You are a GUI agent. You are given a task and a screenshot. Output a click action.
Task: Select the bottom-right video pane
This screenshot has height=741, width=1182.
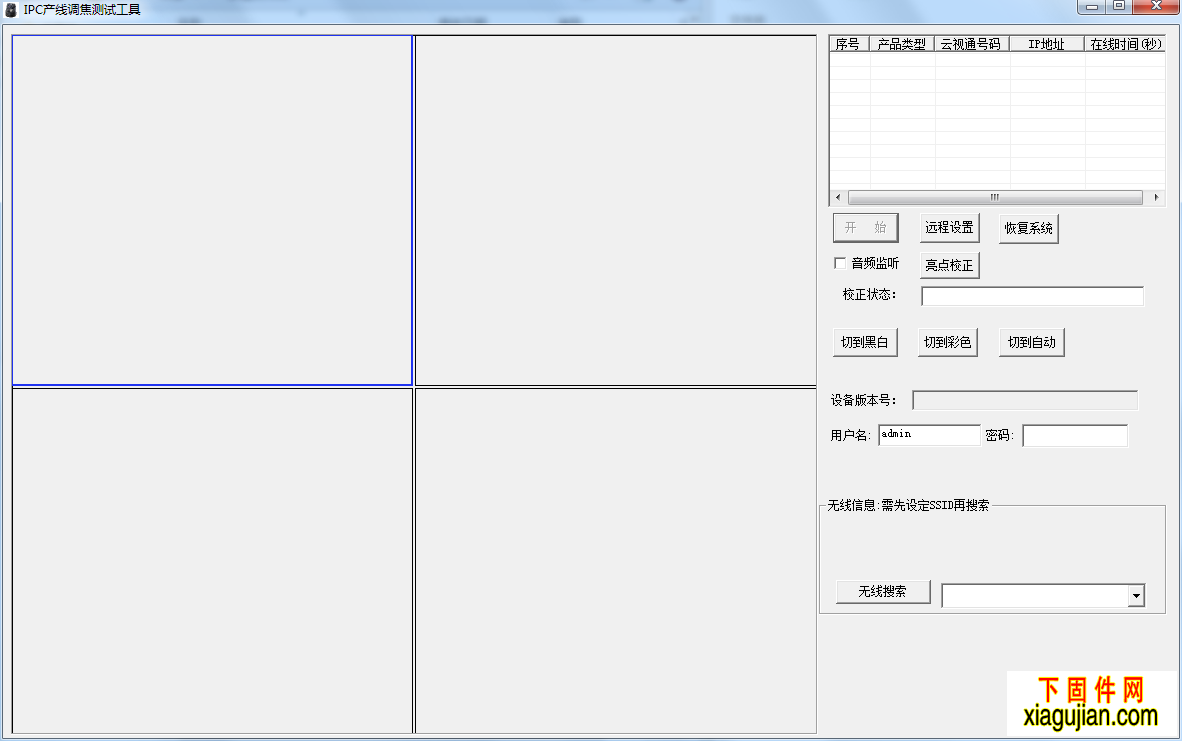click(x=616, y=561)
